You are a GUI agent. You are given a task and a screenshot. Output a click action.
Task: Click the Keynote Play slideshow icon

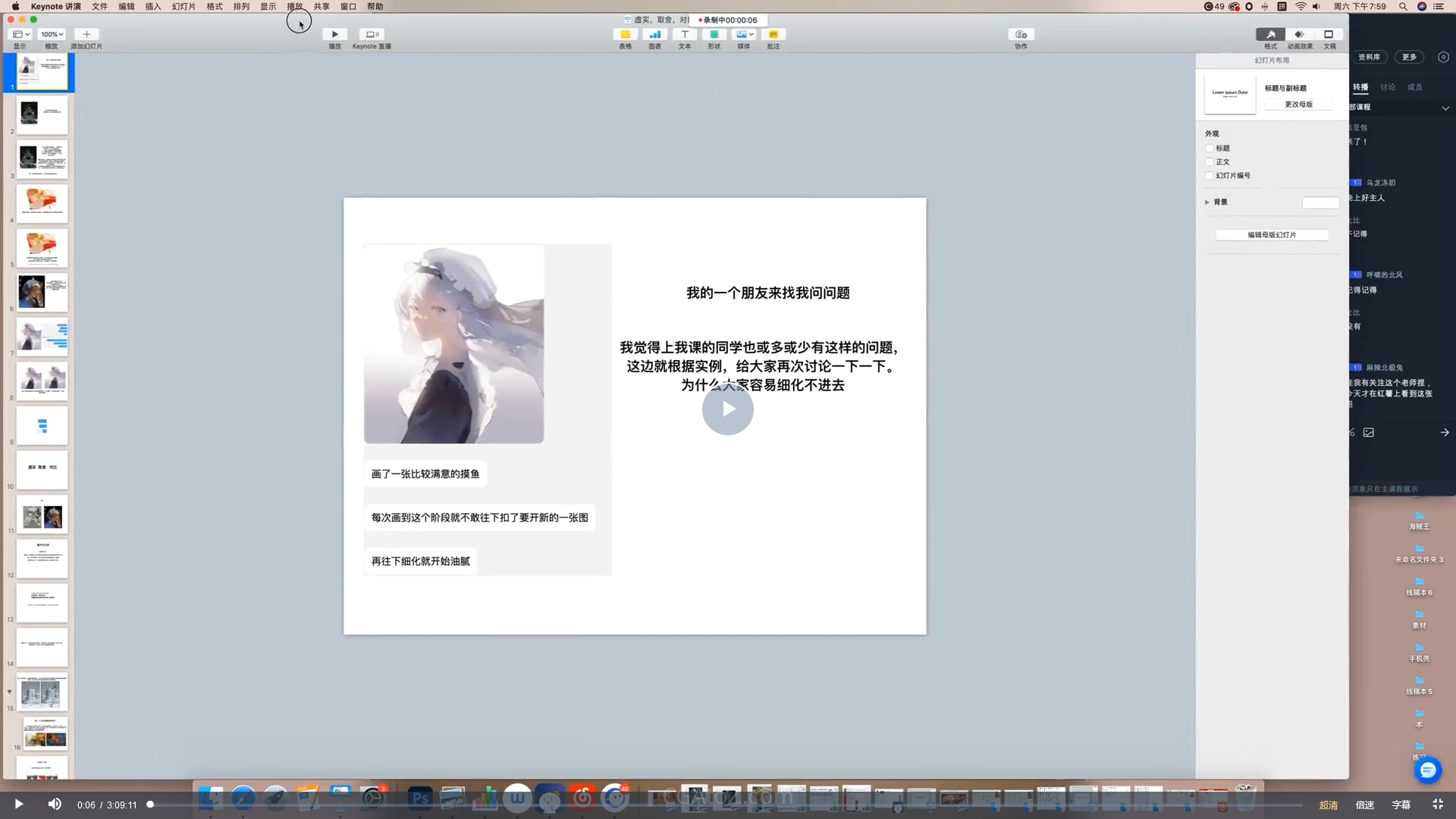click(x=334, y=34)
